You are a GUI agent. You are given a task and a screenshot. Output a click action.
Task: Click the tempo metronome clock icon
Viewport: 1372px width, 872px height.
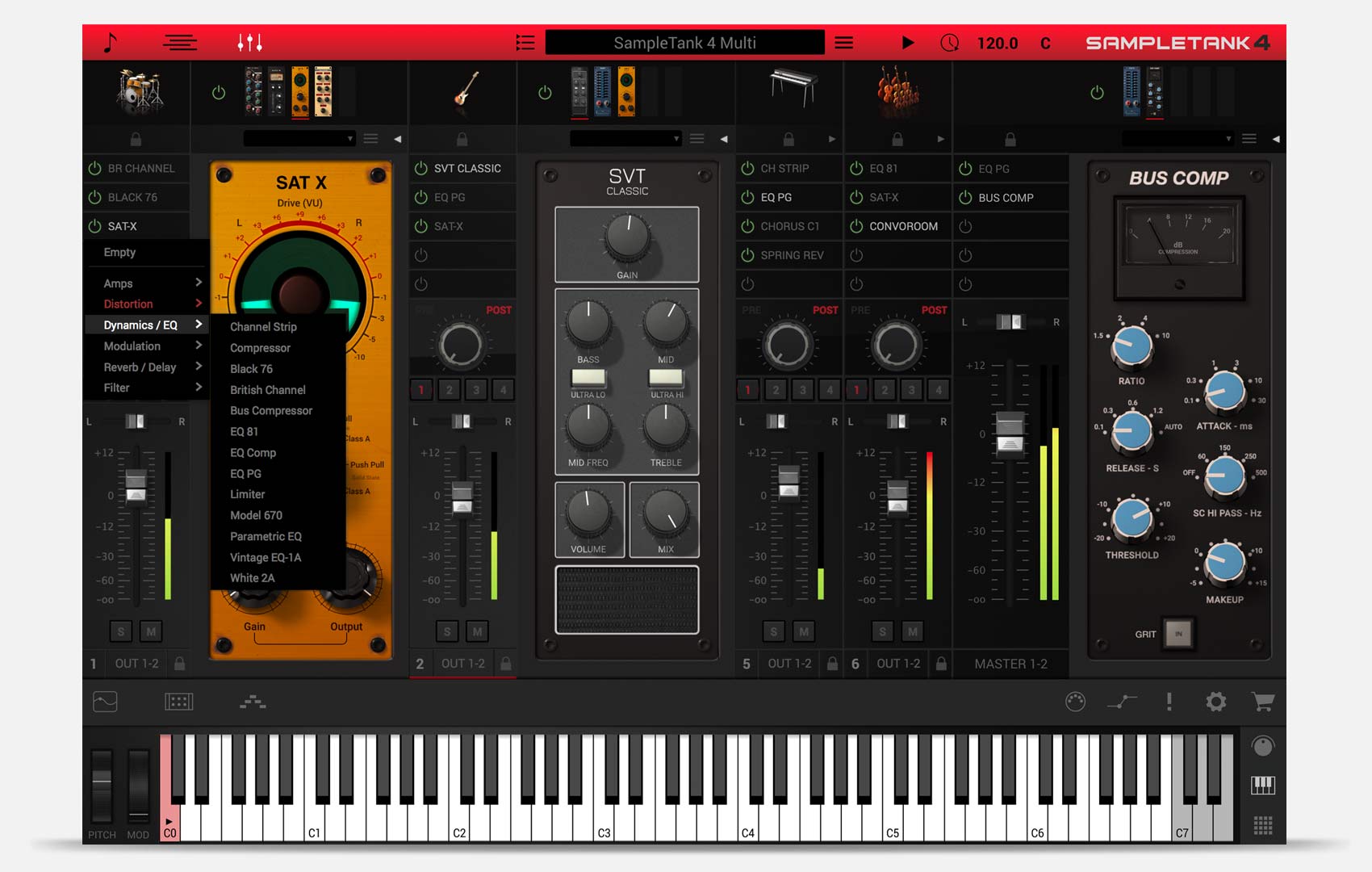point(950,43)
